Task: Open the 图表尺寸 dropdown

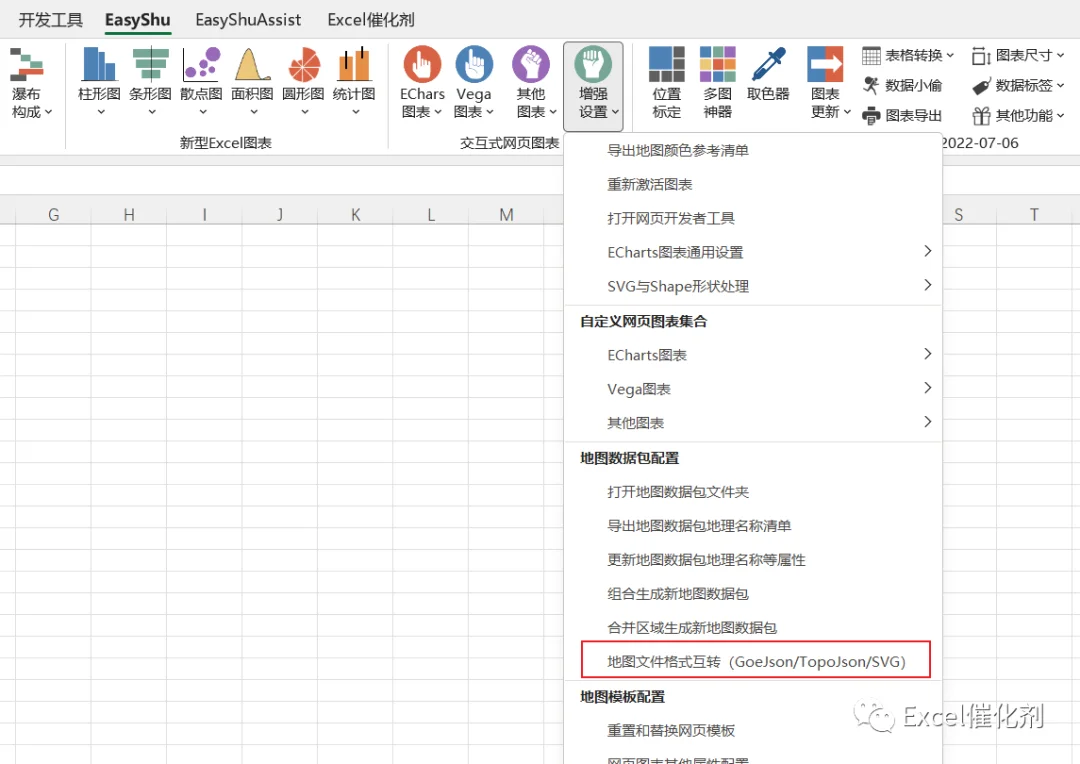Action: [x=1017, y=55]
